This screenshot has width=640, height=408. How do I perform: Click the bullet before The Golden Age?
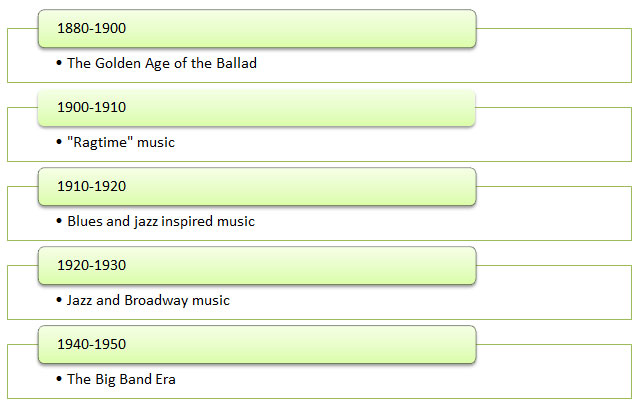click(59, 63)
